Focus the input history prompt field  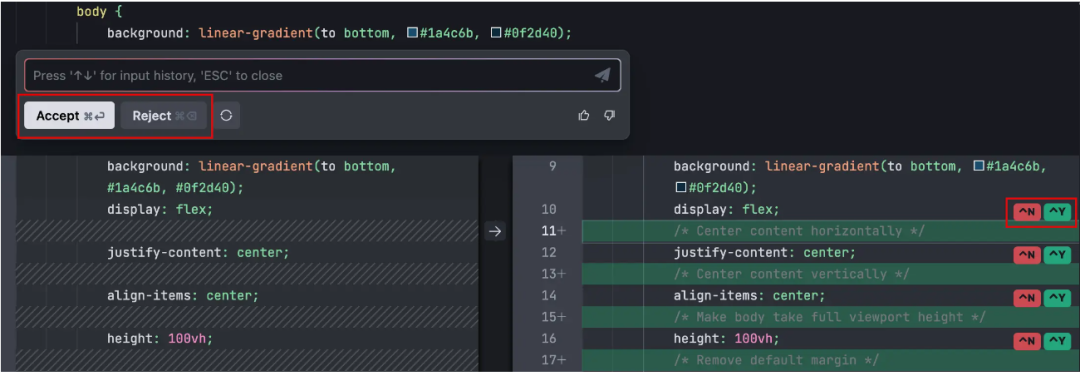[x=322, y=75]
